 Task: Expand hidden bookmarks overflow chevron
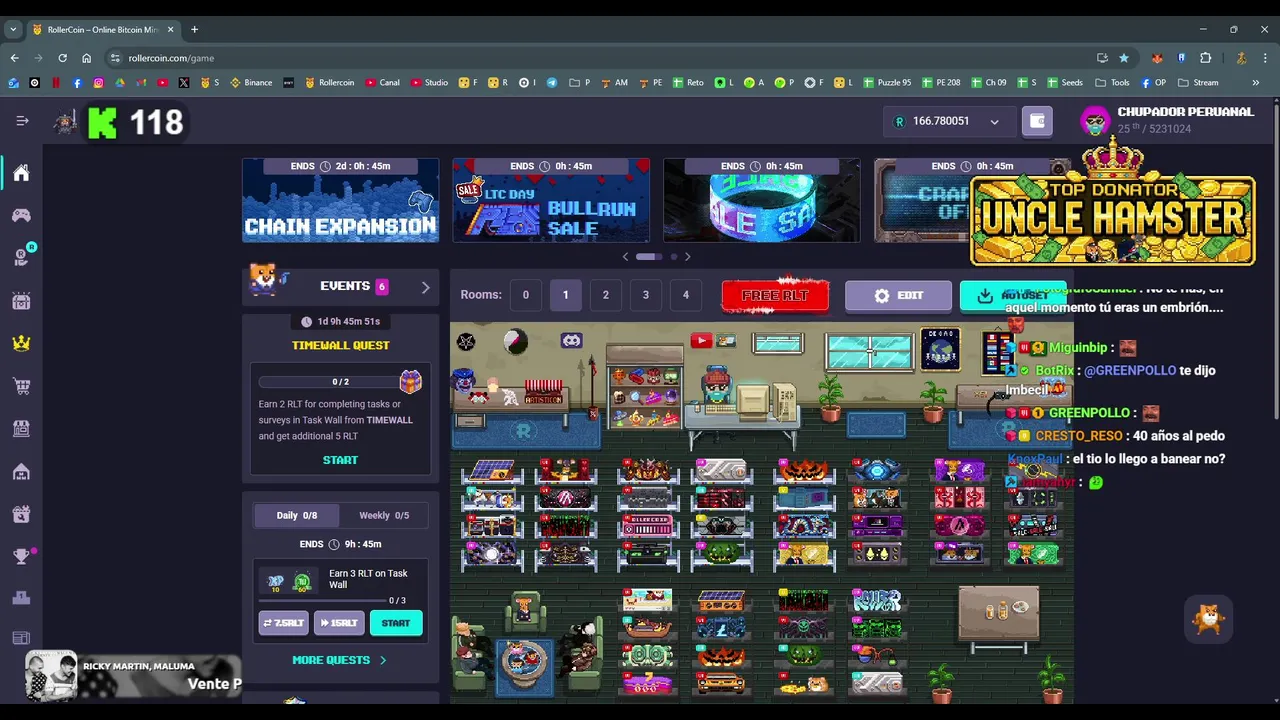pos(1255,82)
